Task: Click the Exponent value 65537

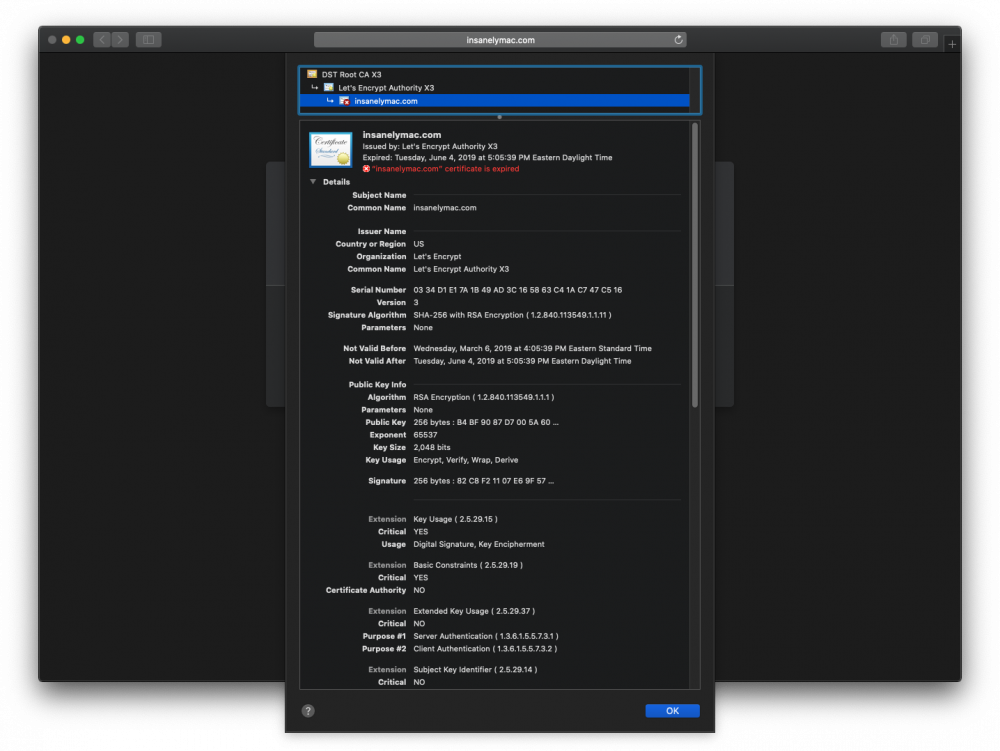Action: 425,435
